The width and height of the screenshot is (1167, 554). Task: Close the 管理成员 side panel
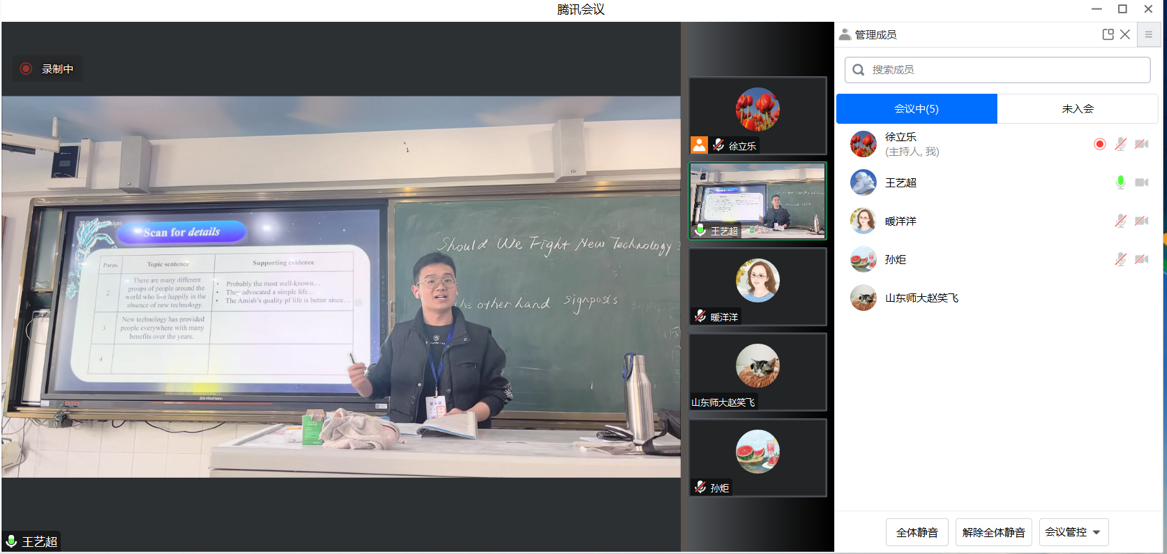pyautogui.click(x=1125, y=34)
